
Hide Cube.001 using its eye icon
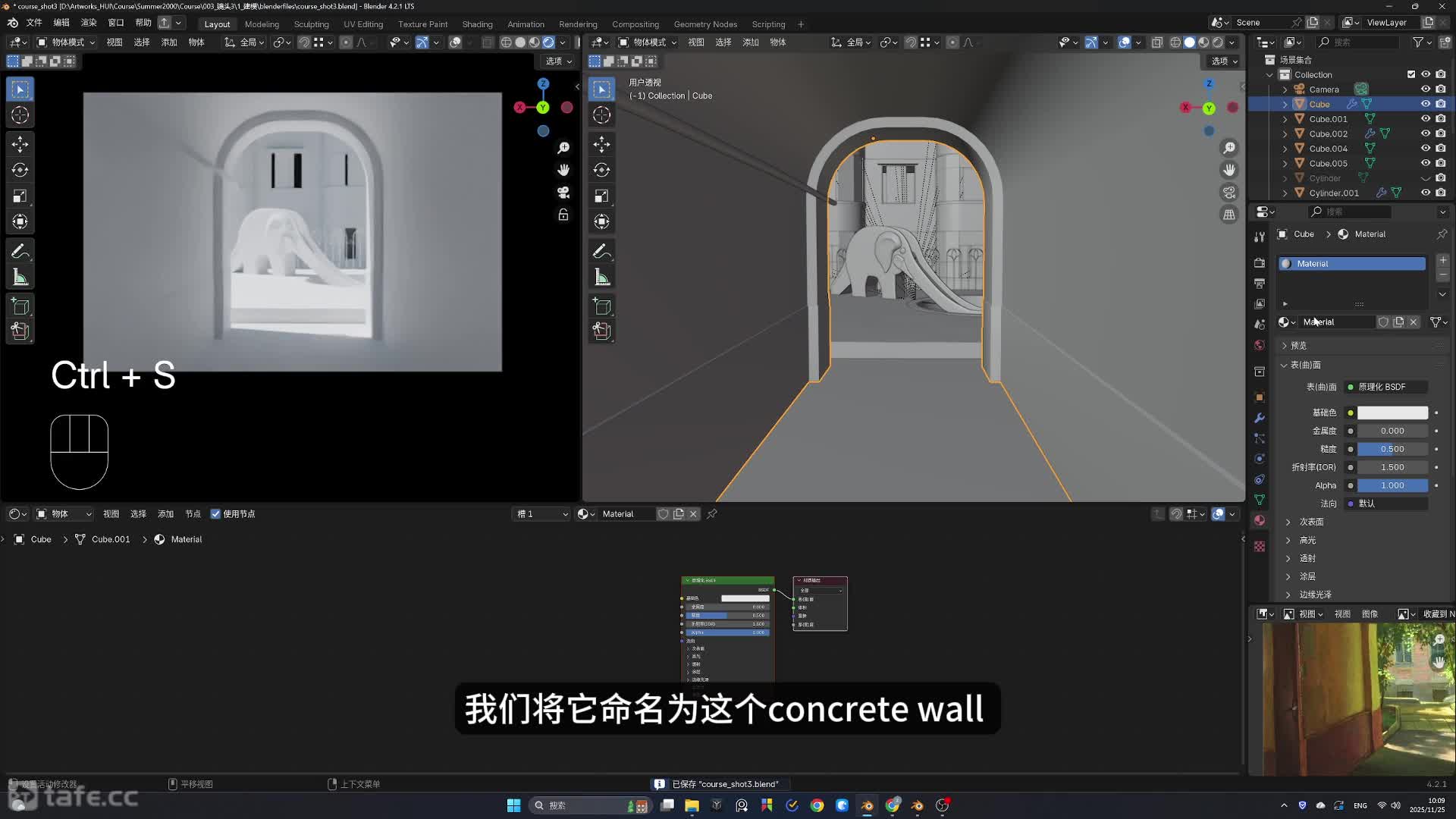(1426, 119)
